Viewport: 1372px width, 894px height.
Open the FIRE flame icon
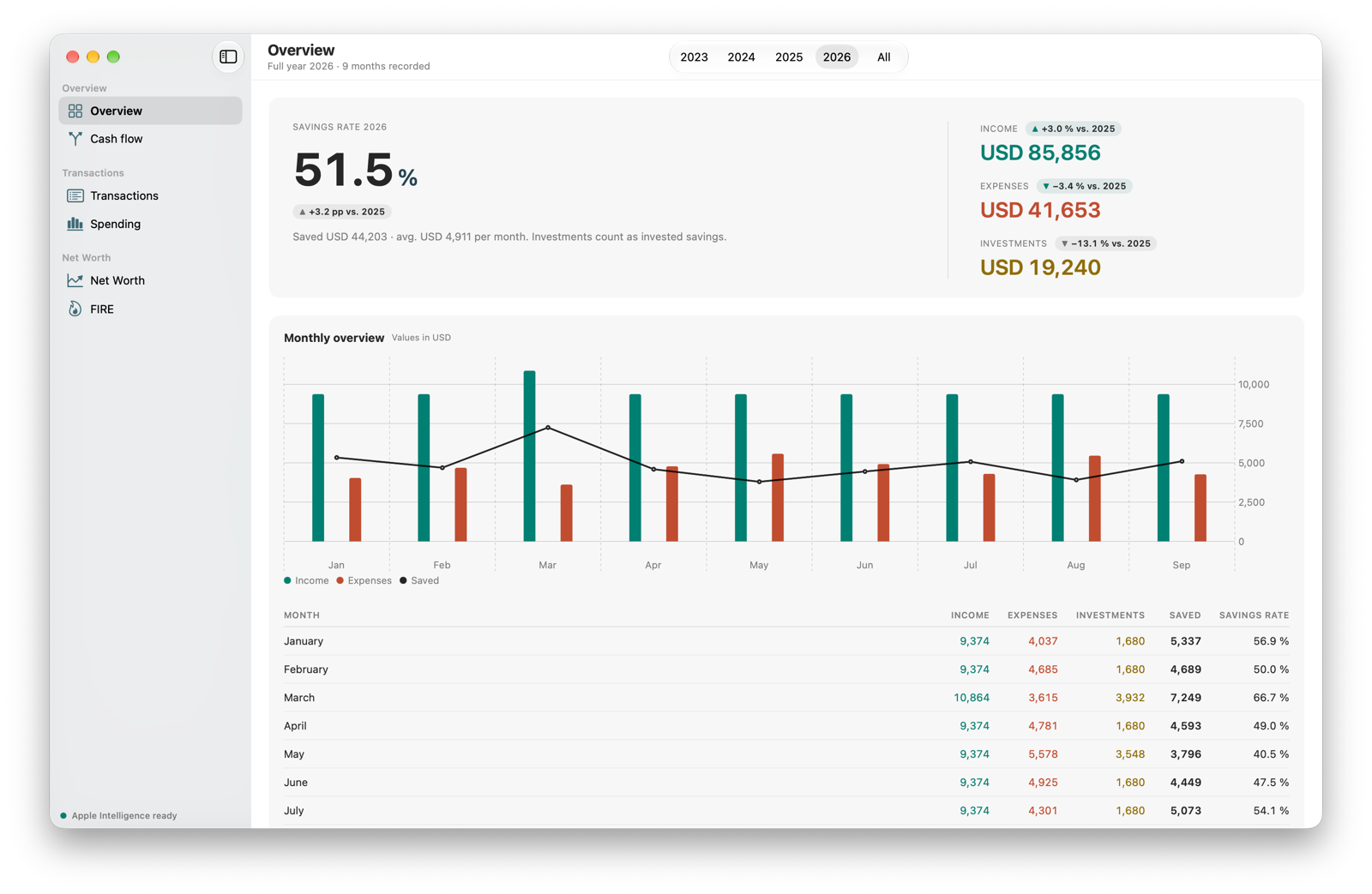(75, 309)
